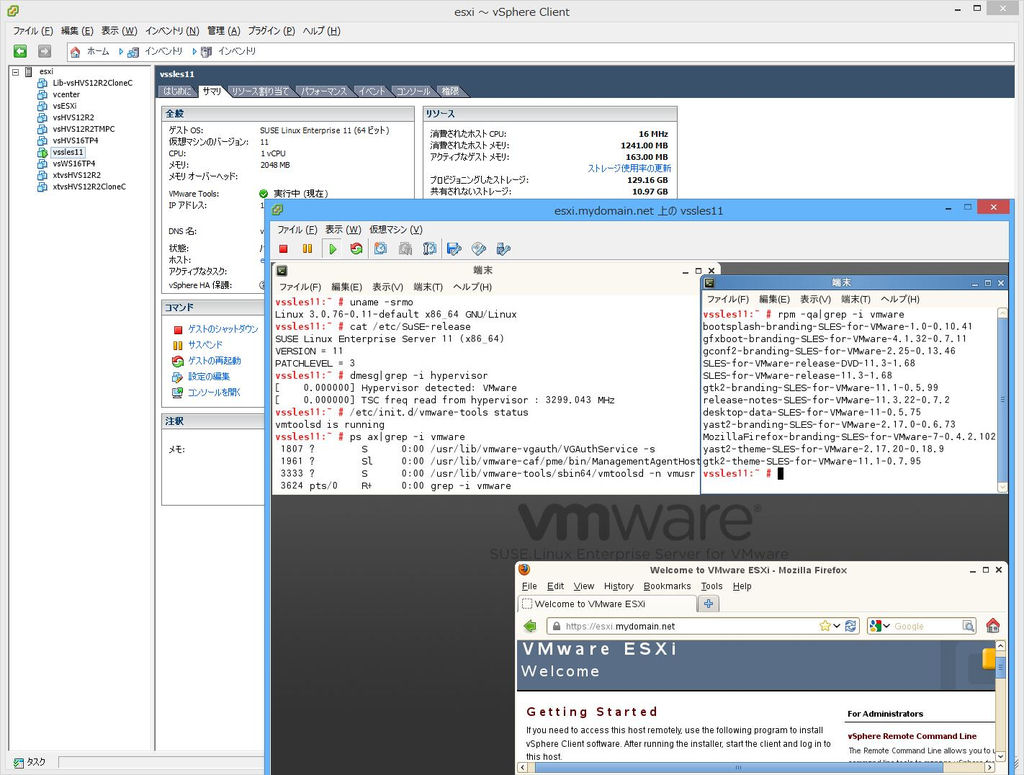Image resolution: width=1024 pixels, height=775 pixels.
Task: Click the right terminal's vertical scrollbar
Action: click(x=1002, y=400)
